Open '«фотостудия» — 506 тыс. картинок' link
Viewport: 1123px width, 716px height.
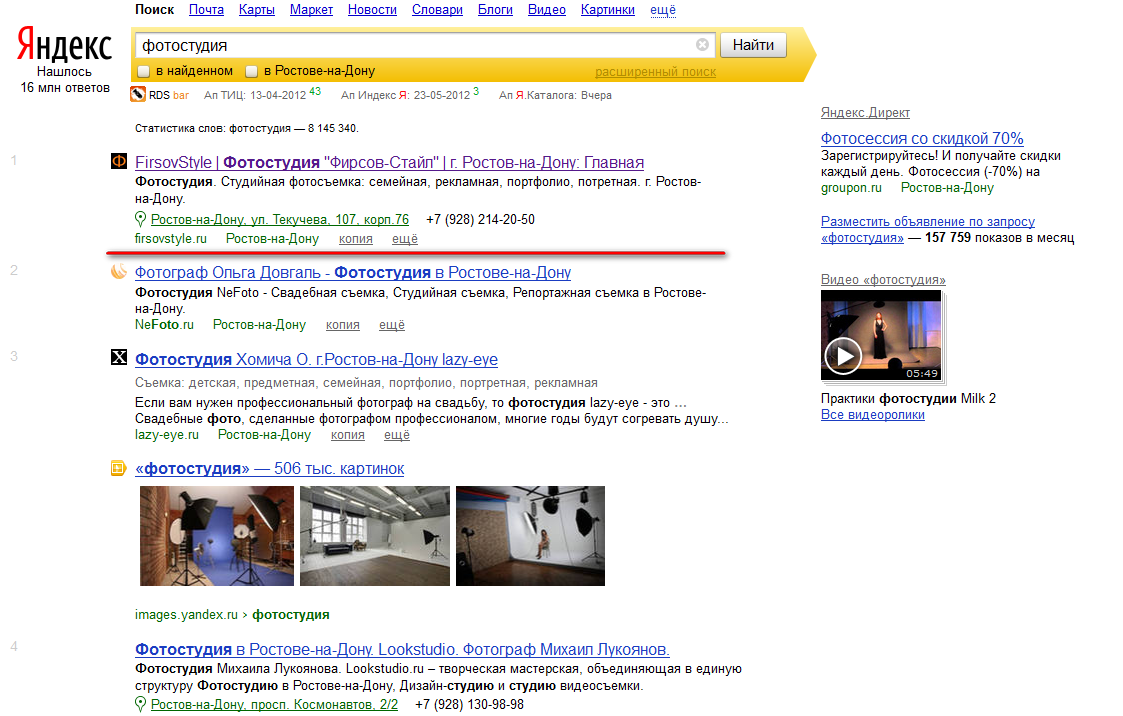tap(269, 468)
